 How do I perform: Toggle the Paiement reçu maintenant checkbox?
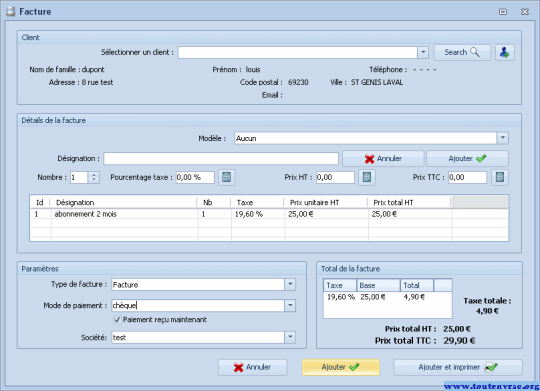tap(117, 320)
